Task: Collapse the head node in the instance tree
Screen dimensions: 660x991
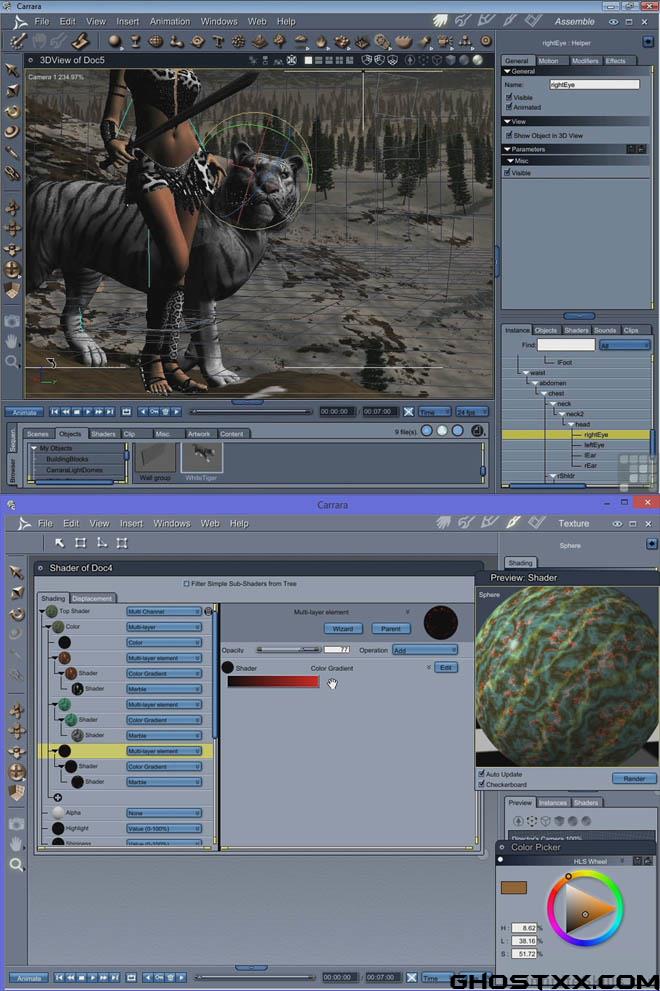Action: 571,424
